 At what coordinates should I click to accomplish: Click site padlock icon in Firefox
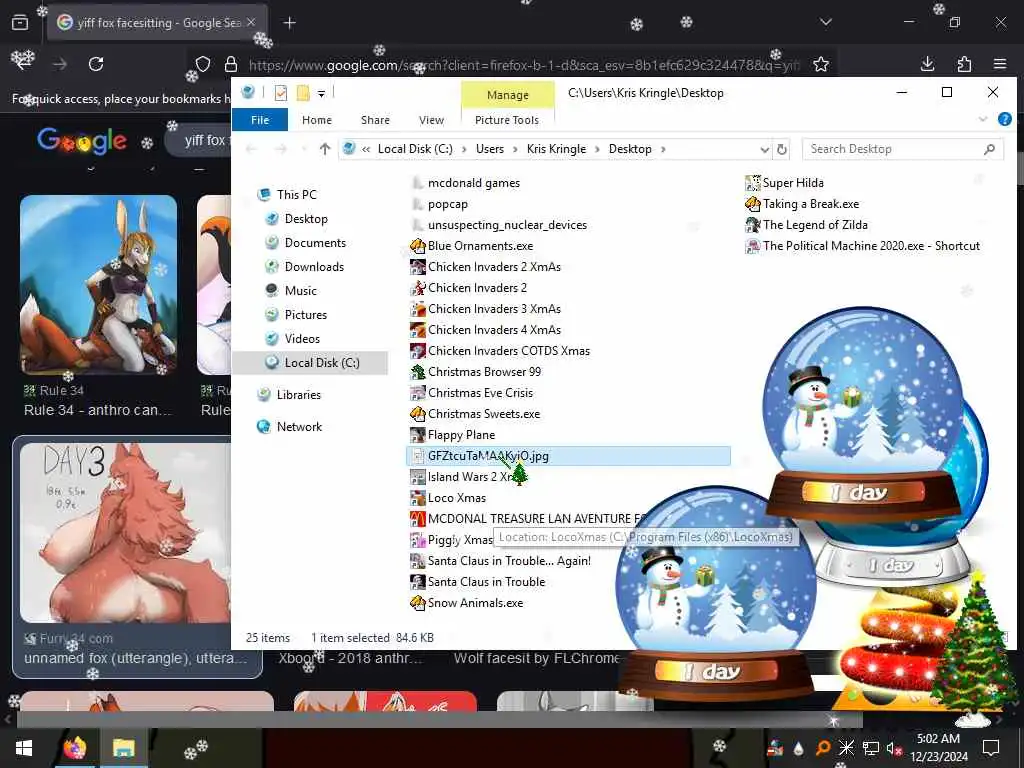tap(231, 64)
